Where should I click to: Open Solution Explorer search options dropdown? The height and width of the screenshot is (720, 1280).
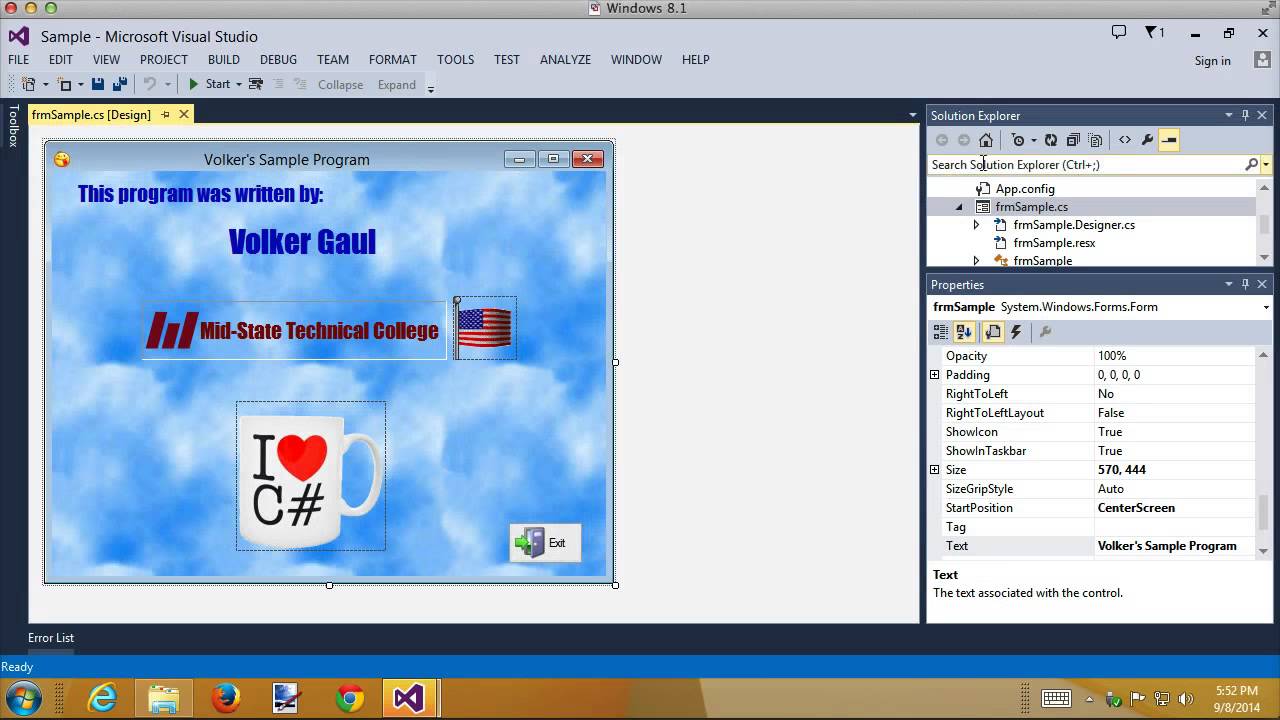[1266, 165]
